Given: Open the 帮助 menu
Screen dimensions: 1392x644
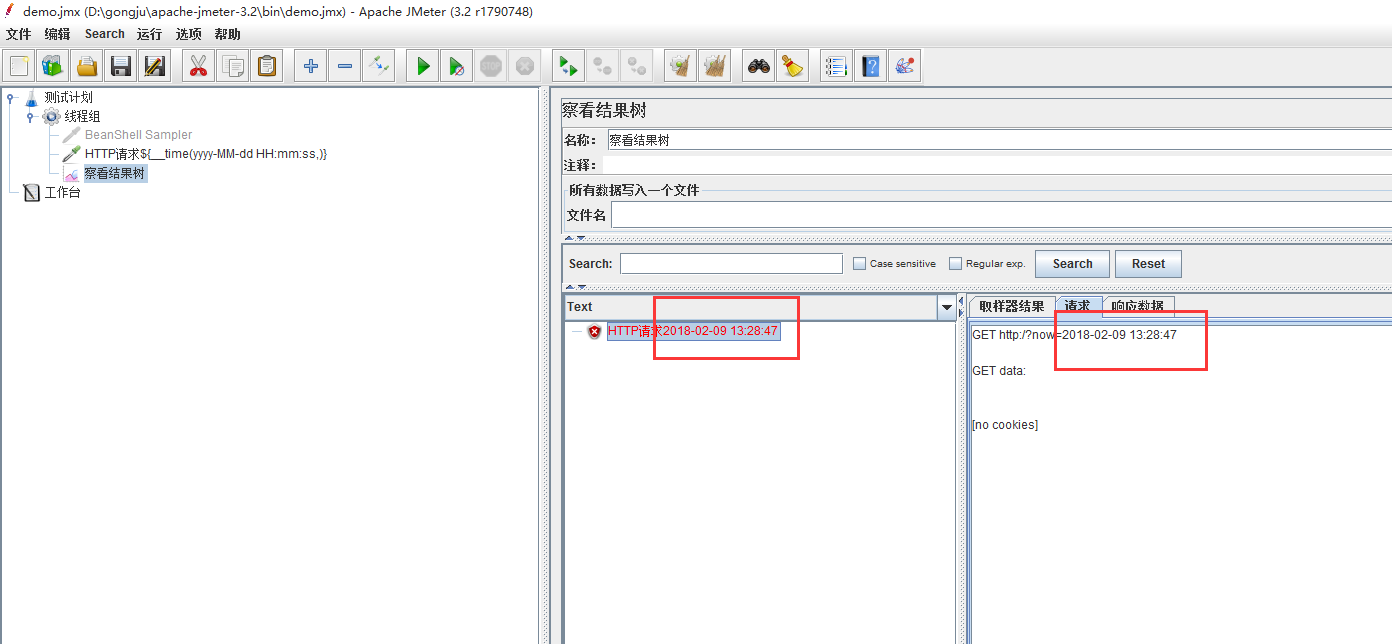Looking at the screenshot, I should tap(228, 34).
